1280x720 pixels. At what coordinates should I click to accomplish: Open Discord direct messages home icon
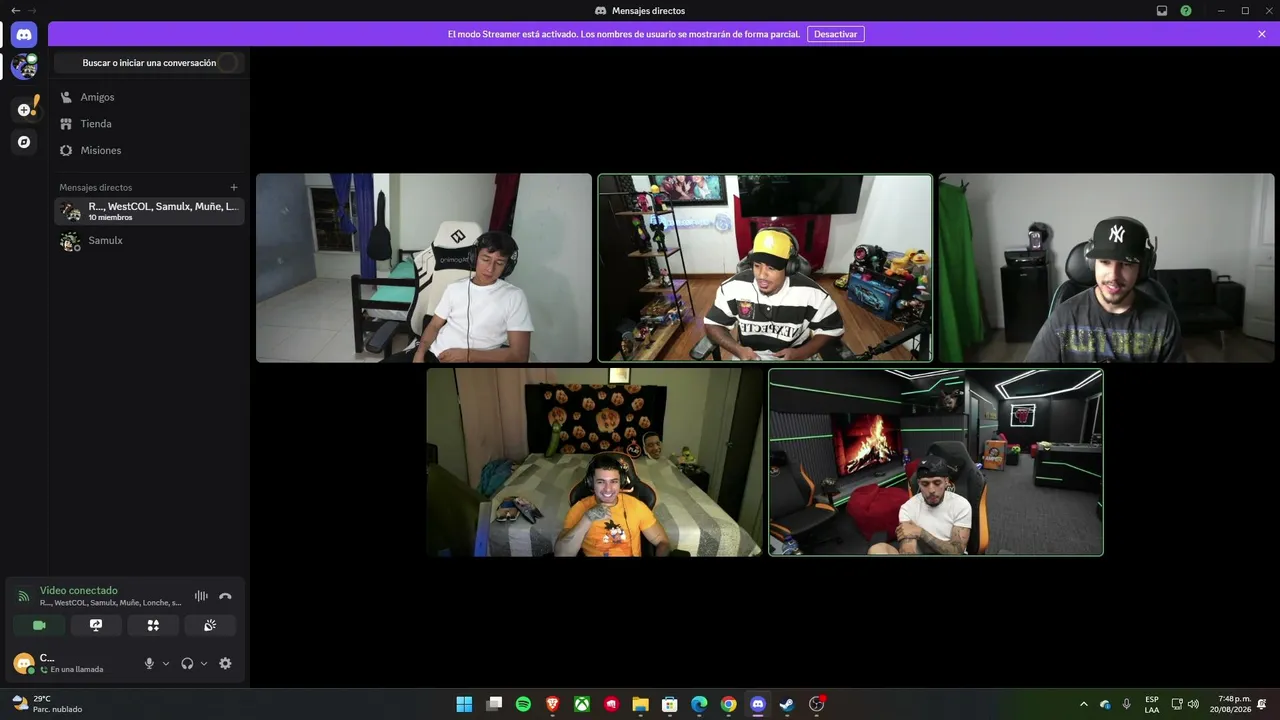24,34
